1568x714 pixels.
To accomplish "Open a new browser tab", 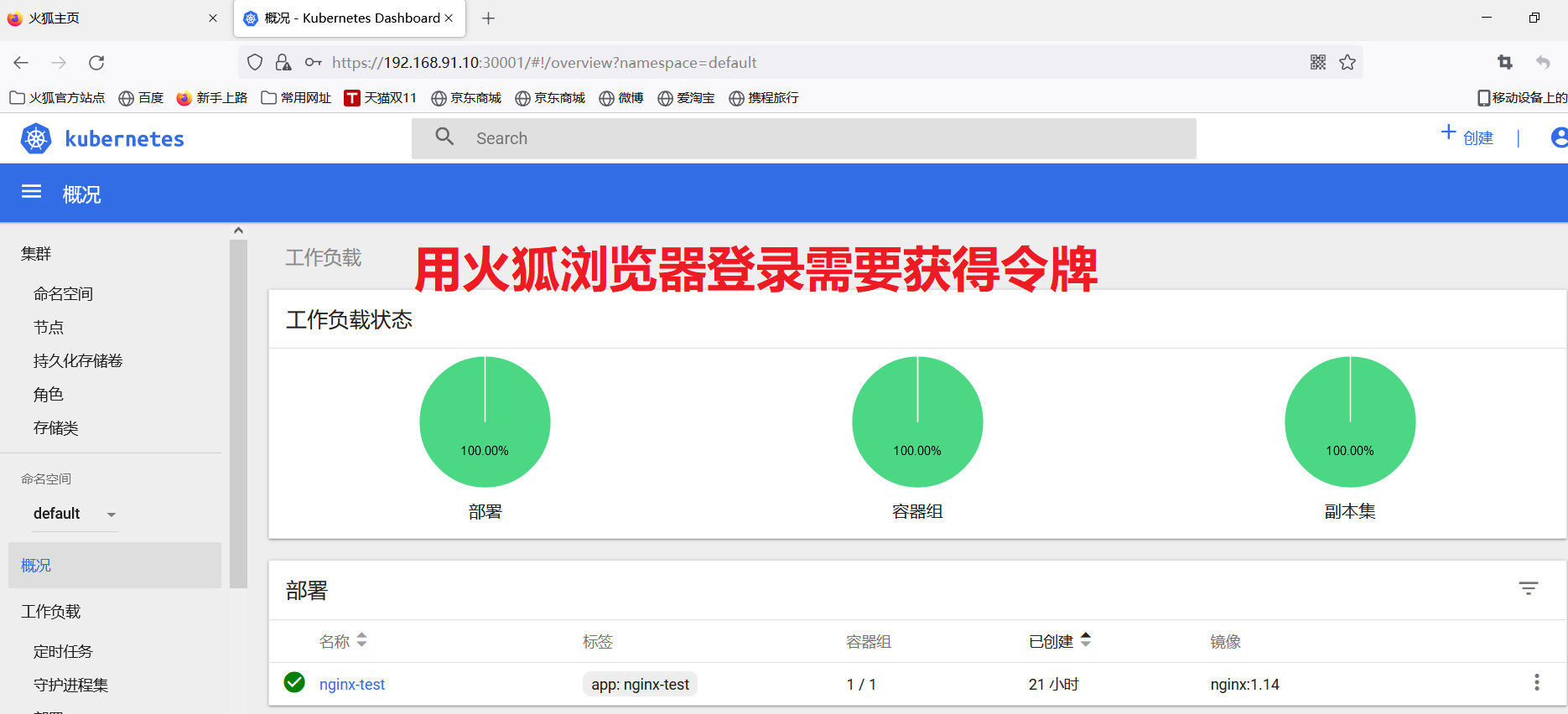I will [488, 18].
